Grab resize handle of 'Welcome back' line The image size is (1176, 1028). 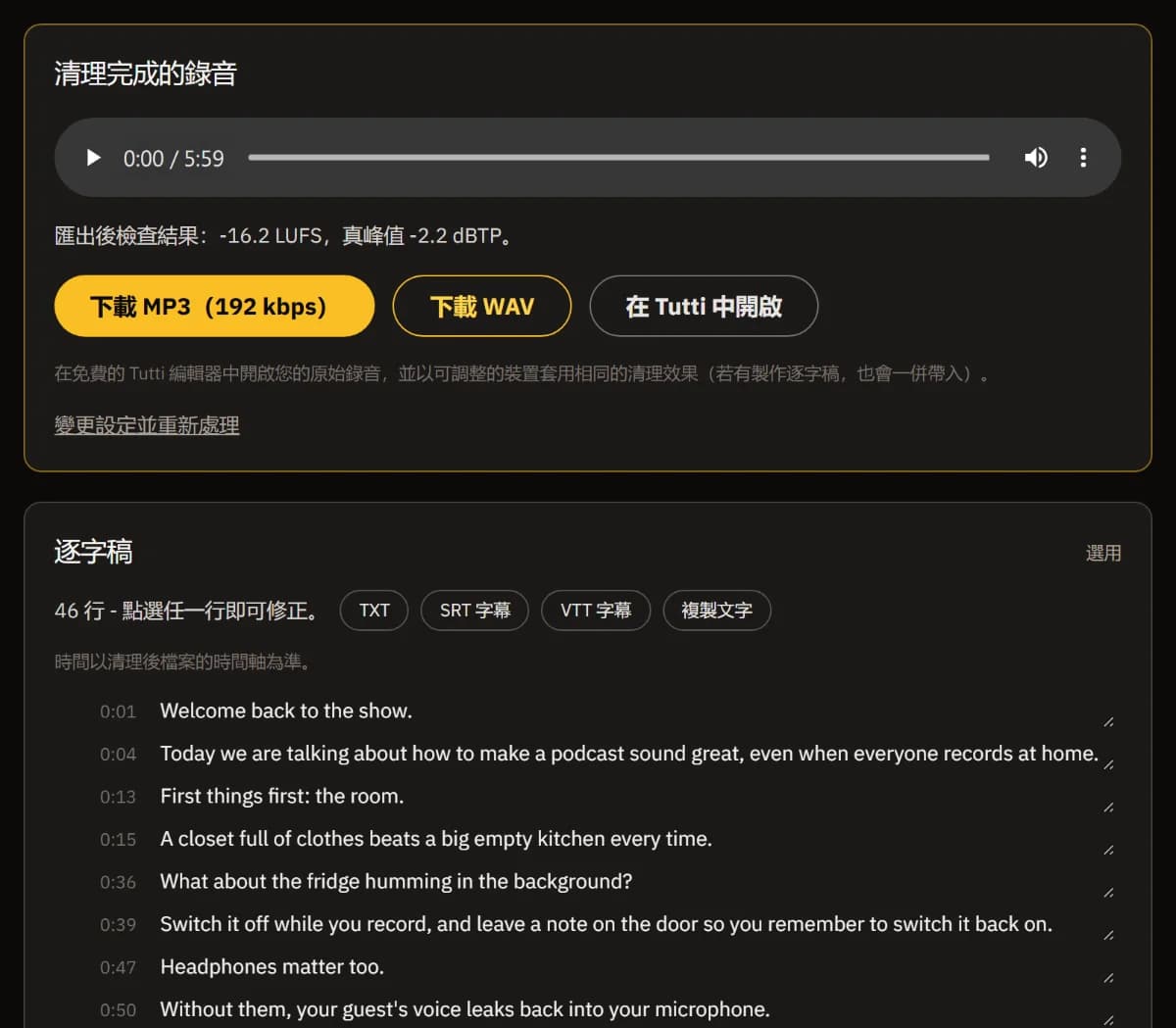click(1108, 722)
